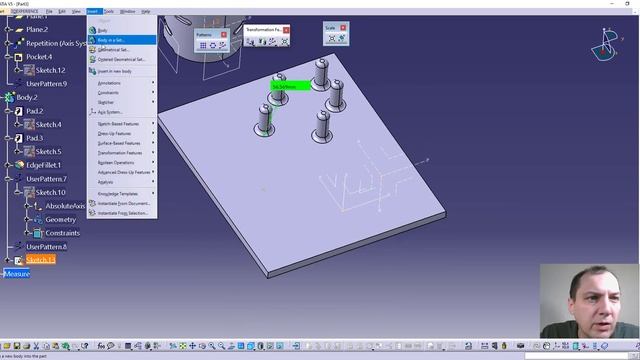Choose 'Body in a Set...' from Insert menu

[122, 40]
